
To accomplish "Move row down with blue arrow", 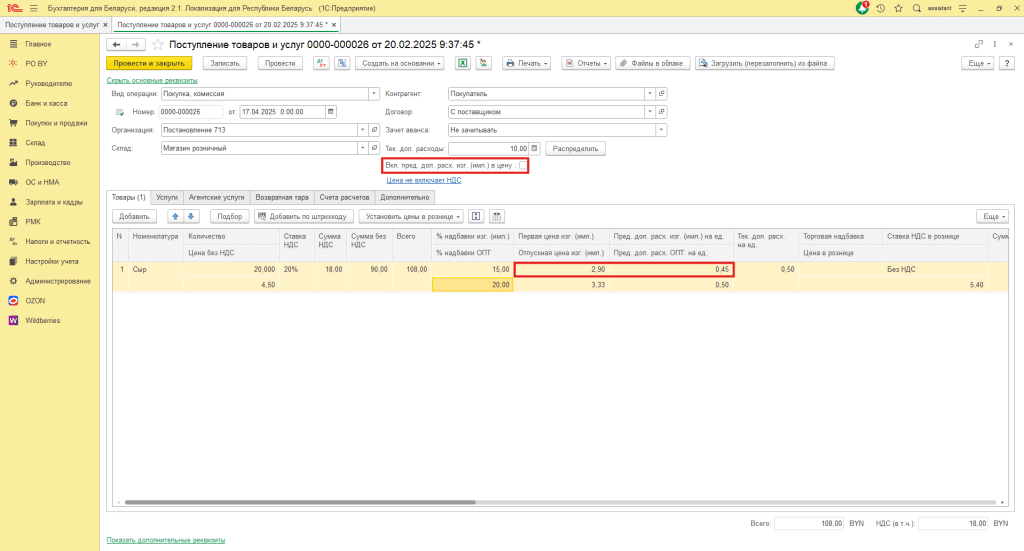I will coord(191,216).
